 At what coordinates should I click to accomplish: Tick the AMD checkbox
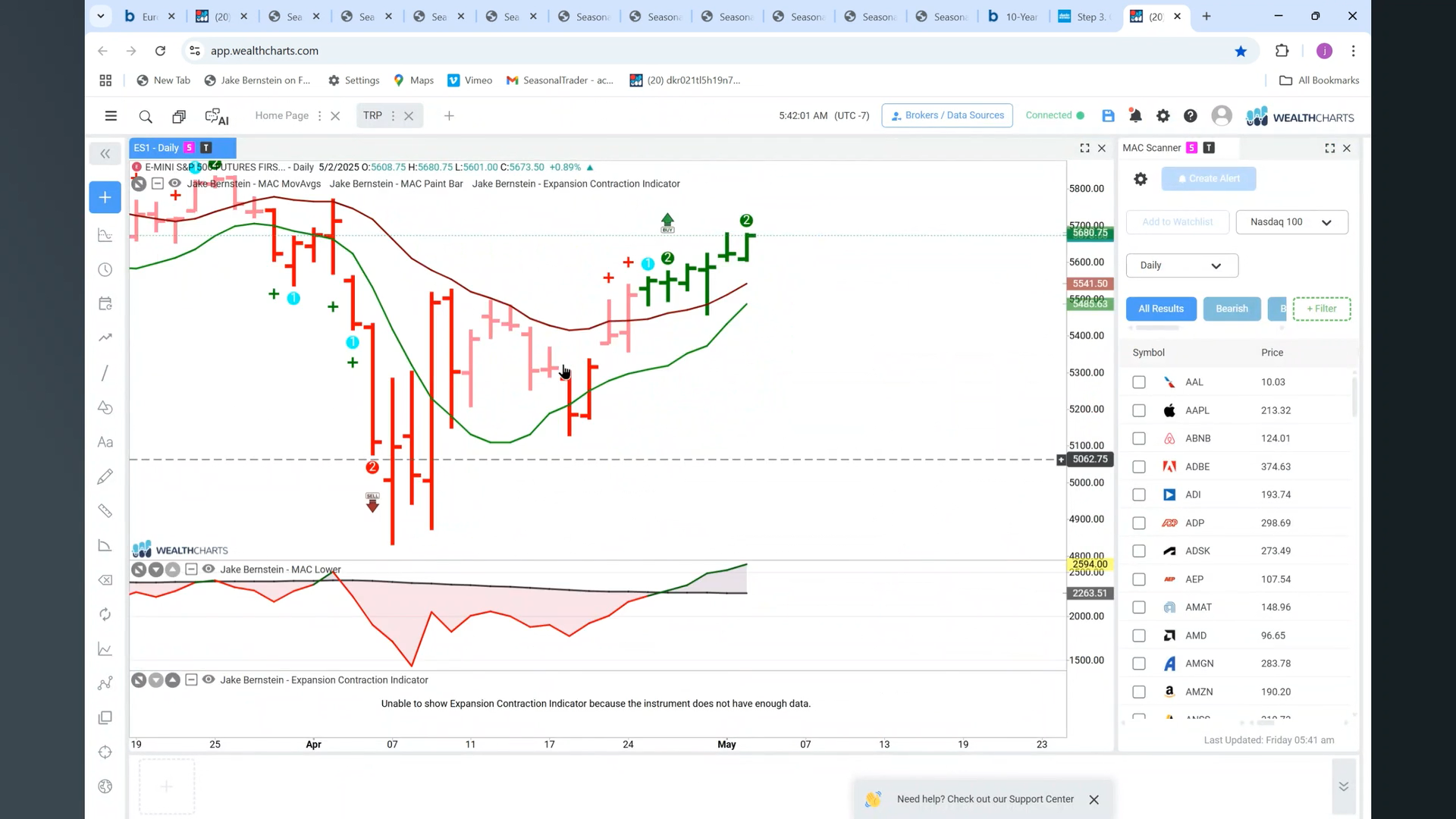(1139, 635)
